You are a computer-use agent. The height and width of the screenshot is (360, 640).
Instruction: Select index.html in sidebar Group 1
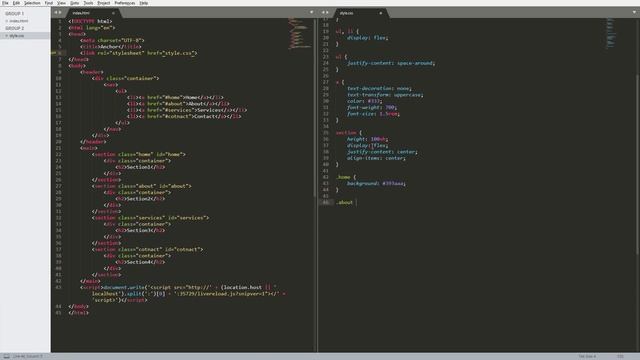click(x=19, y=21)
